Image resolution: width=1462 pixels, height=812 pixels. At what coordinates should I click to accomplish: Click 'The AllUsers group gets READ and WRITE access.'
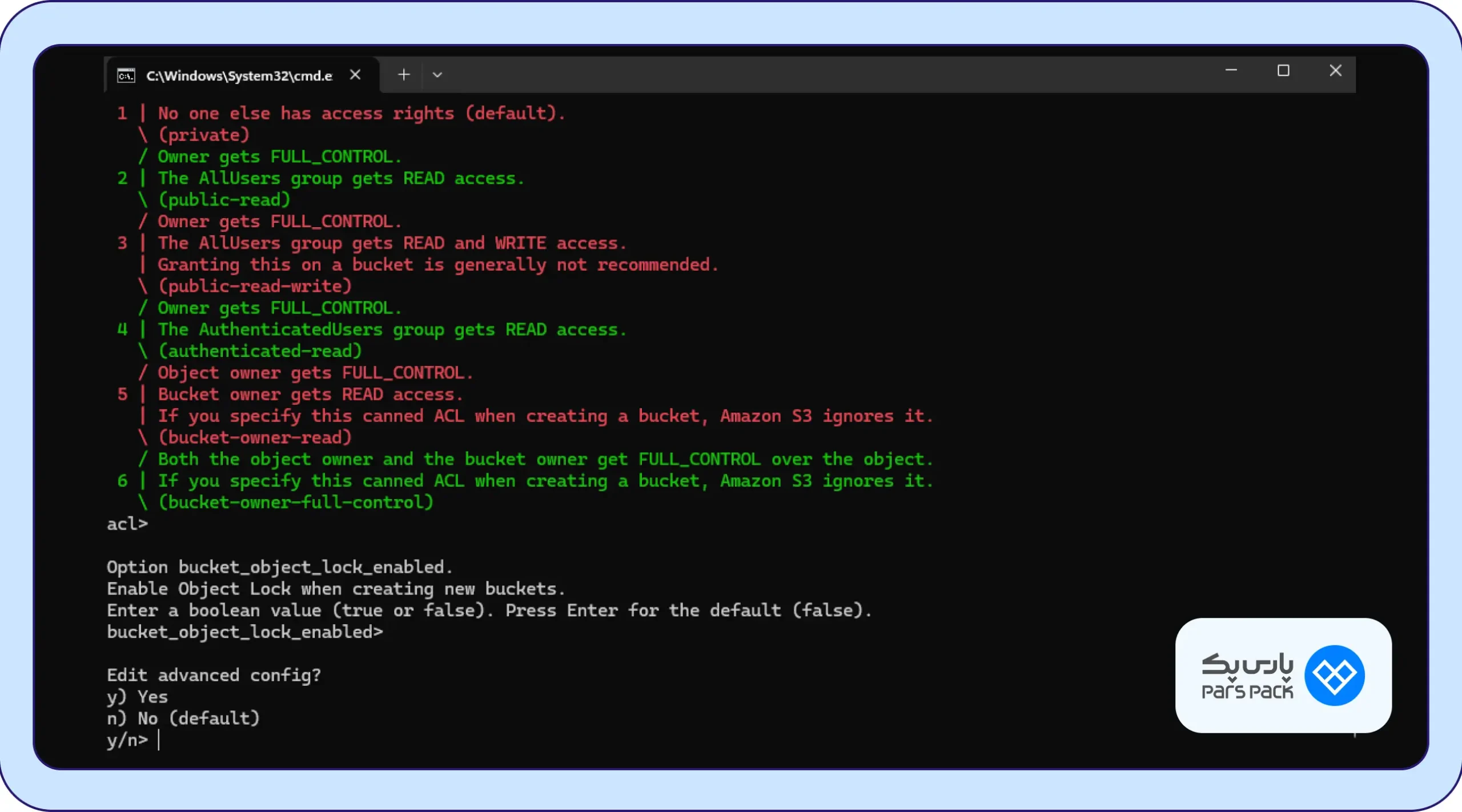[392, 243]
